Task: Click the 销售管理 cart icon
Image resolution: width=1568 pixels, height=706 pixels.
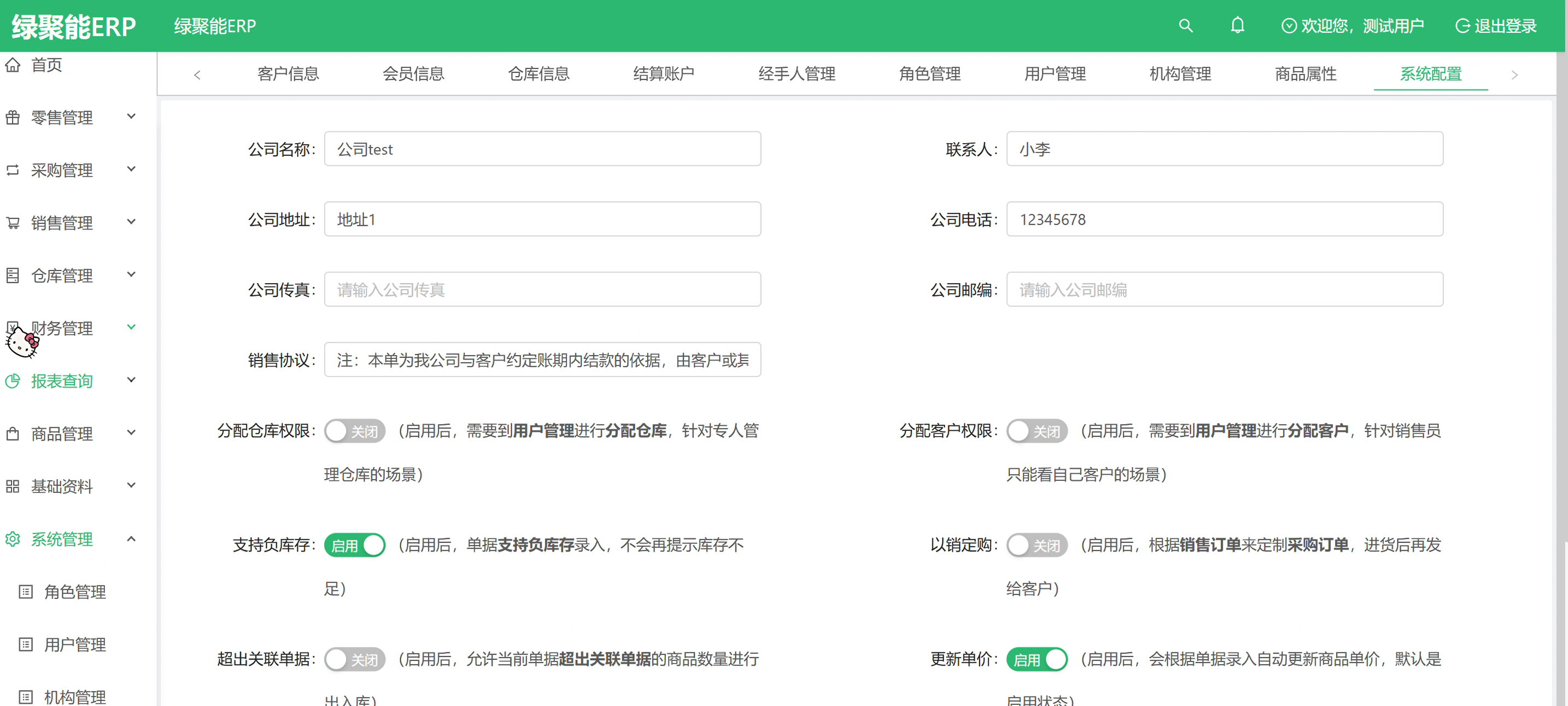Action: pos(13,223)
